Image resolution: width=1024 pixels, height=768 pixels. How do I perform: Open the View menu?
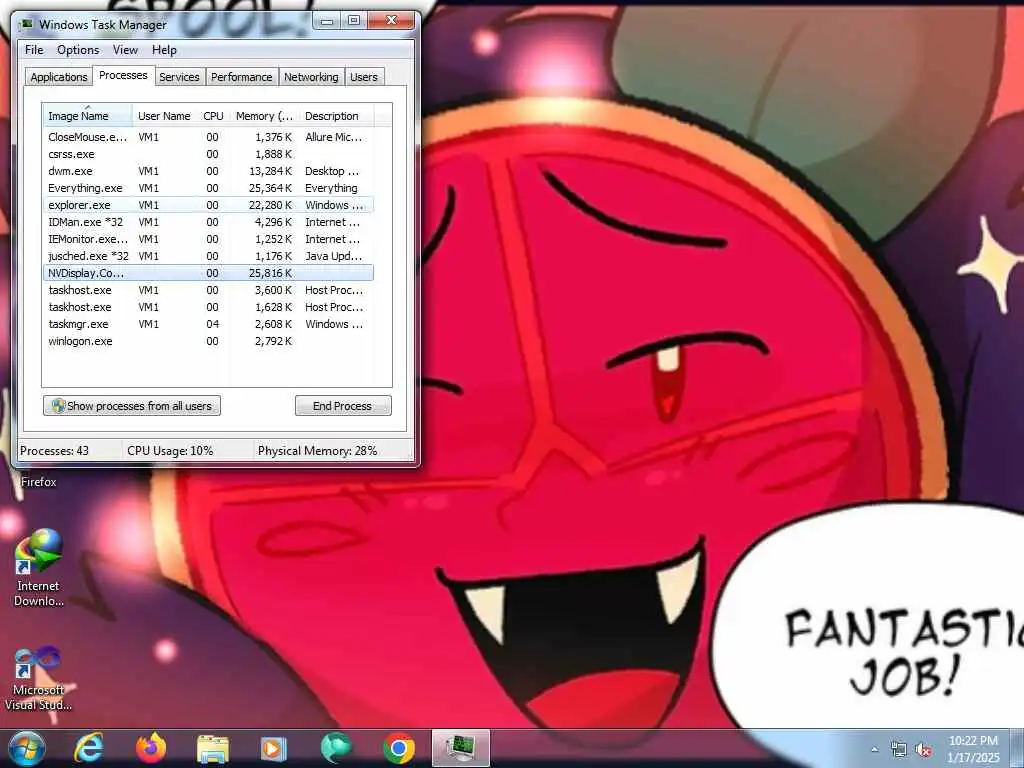[x=125, y=50]
